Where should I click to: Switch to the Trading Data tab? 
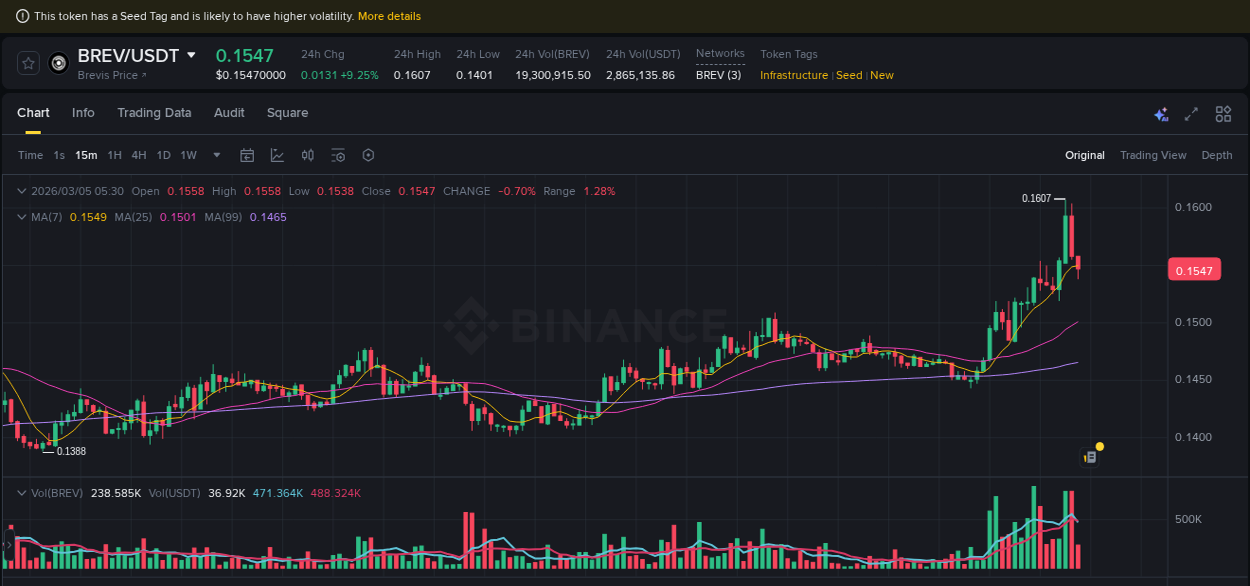pos(154,113)
